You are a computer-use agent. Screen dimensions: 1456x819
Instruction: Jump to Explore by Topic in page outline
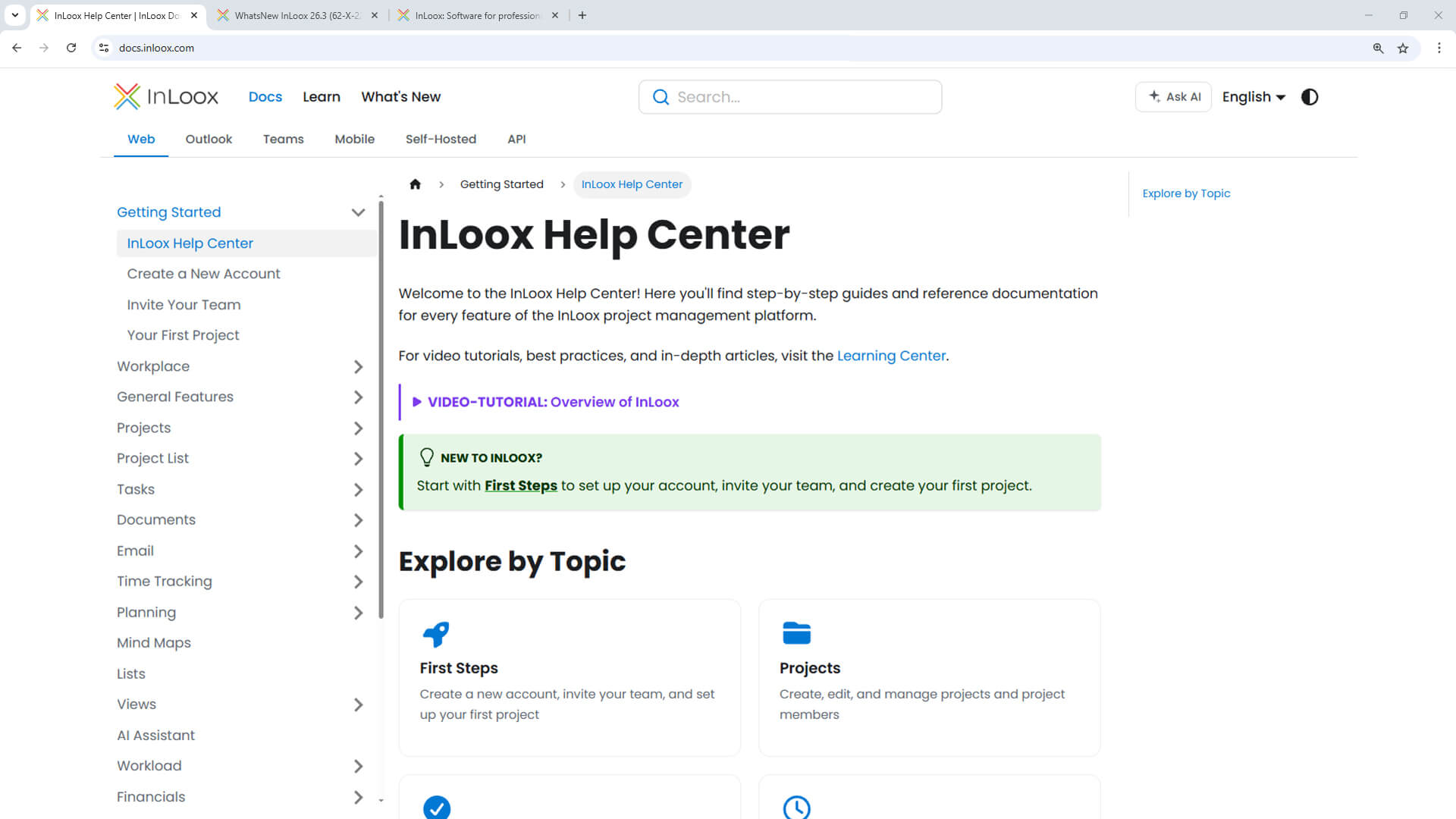click(1186, 193)
